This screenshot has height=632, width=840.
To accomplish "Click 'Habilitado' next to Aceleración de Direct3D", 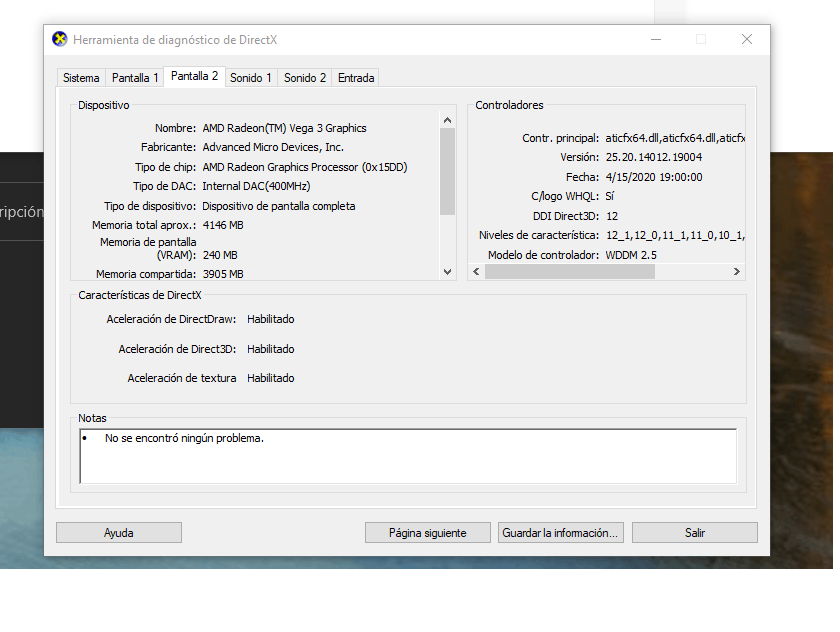I will pyautogui.click(x=271, y=349).
